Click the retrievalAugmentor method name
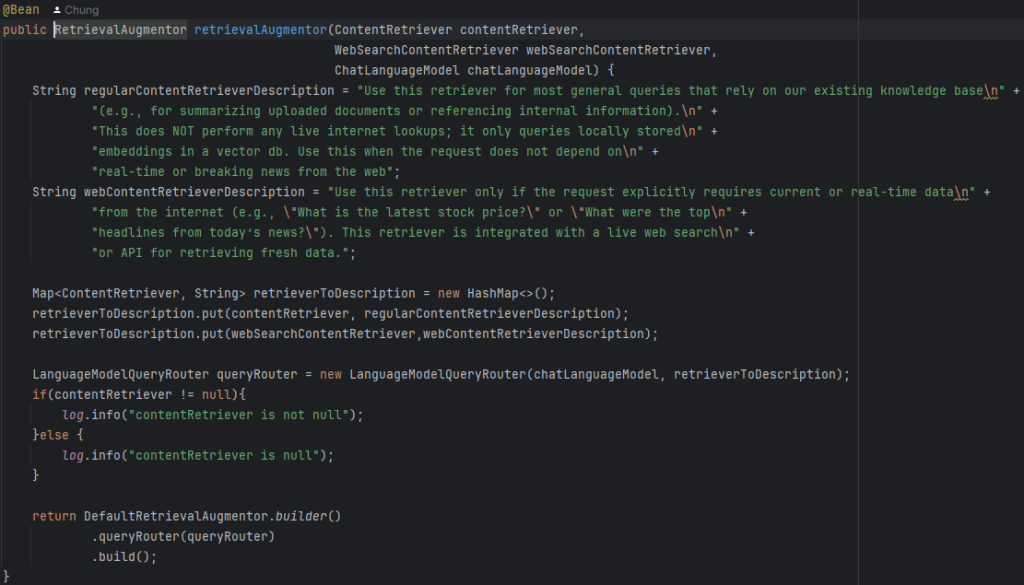The width and height of the screenshot is (1024, 585). [260, 30]
